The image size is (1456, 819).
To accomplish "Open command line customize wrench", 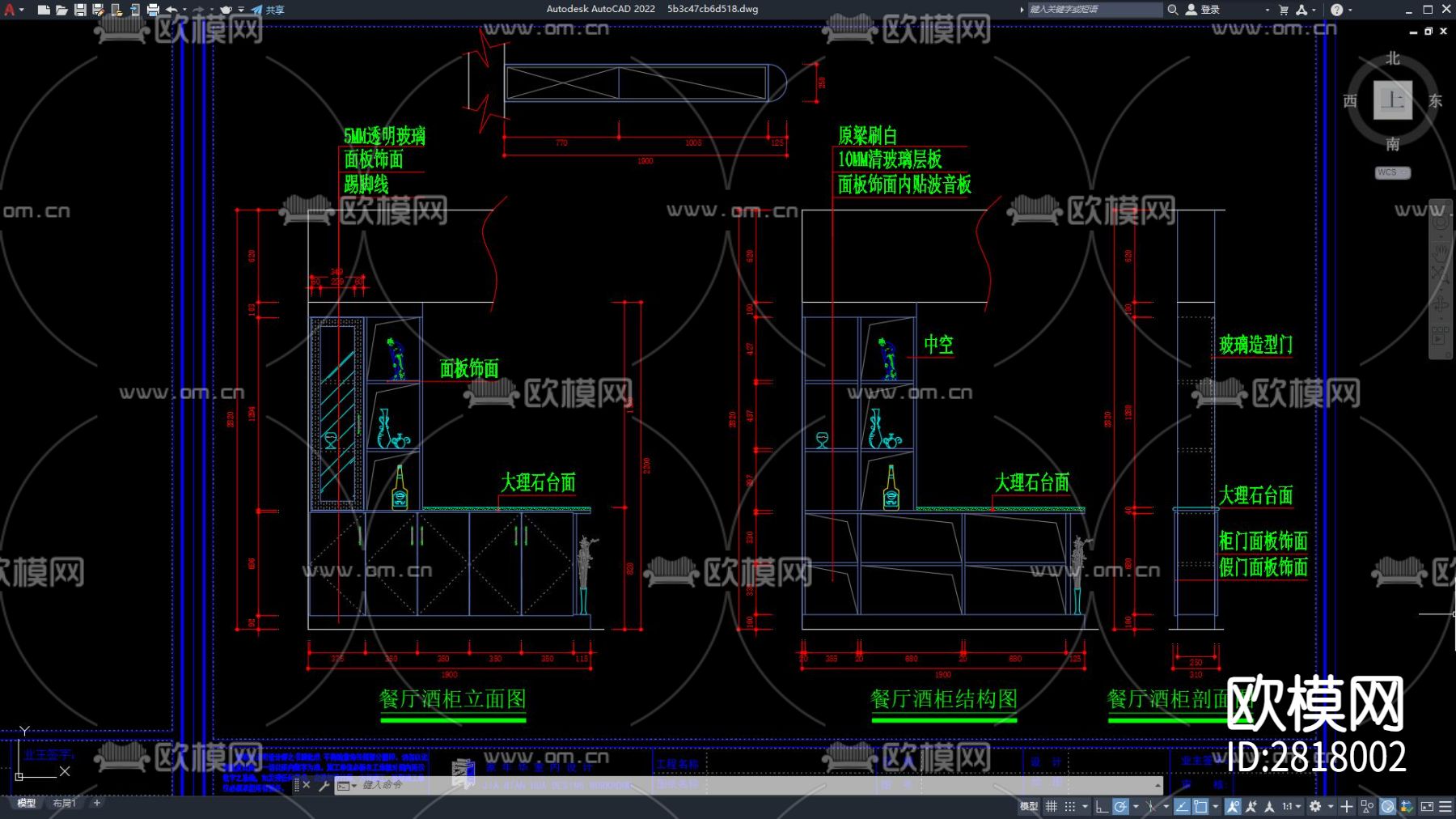I will click(324, 785).
